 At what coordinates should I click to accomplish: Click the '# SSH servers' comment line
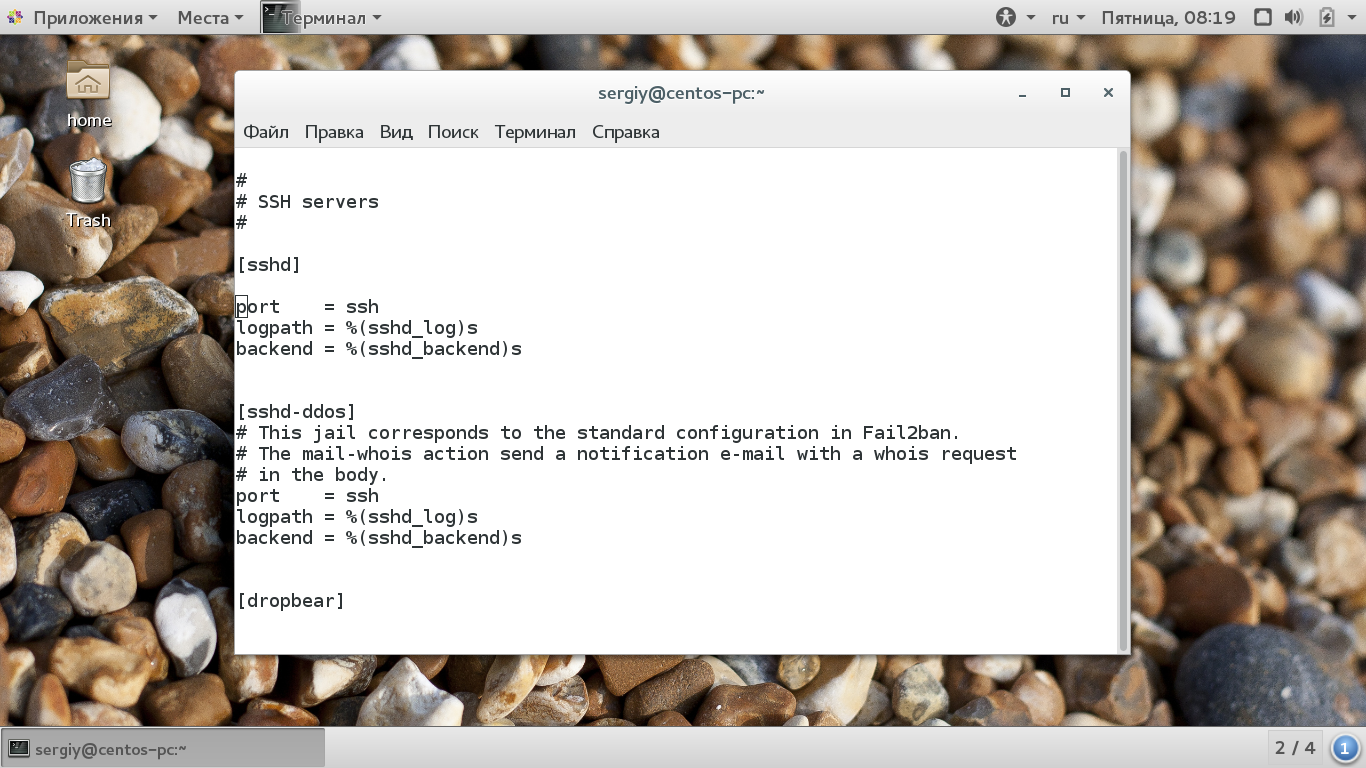[307, 202]
